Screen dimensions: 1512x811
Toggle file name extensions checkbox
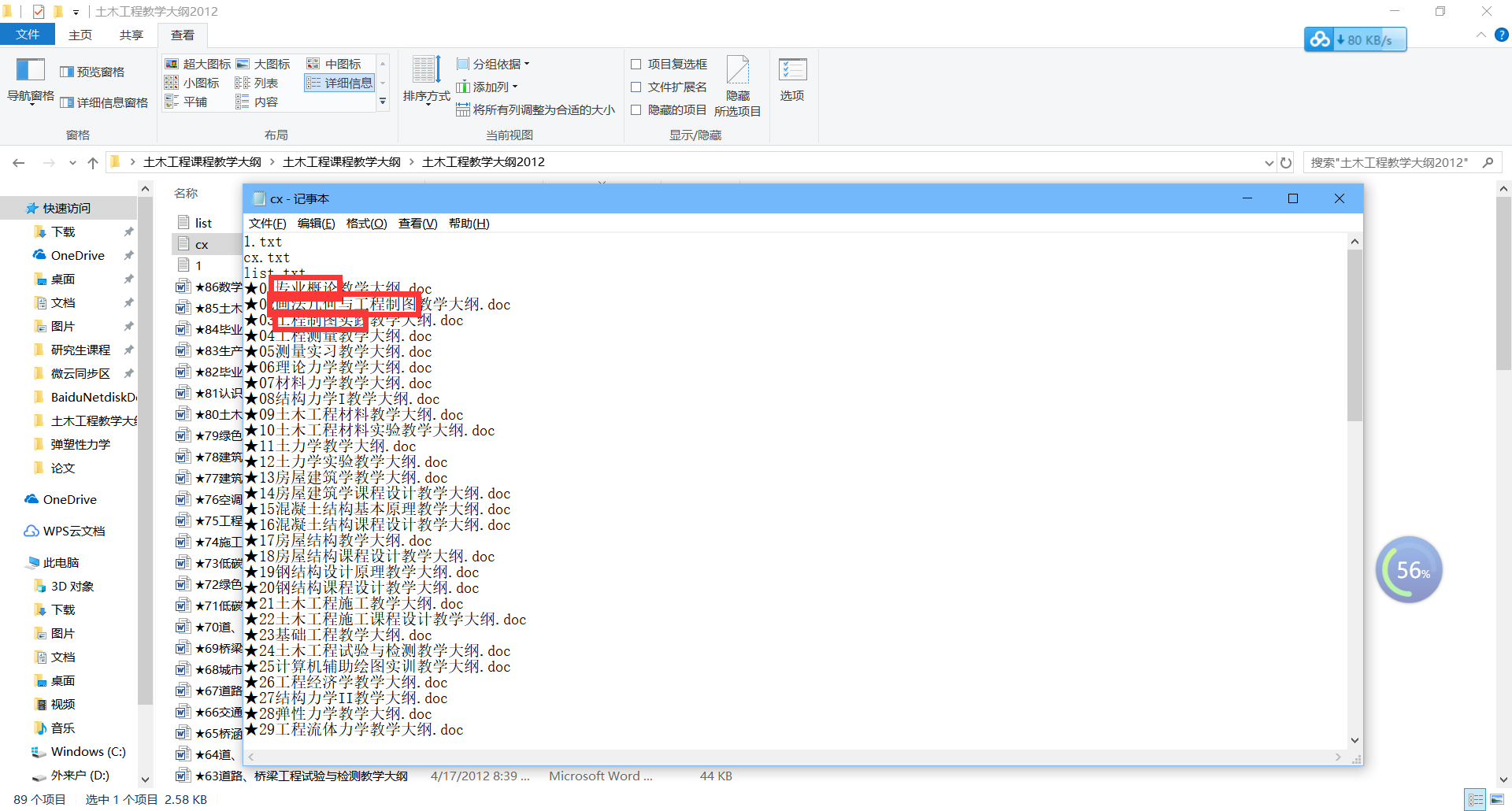click(636, 87)
